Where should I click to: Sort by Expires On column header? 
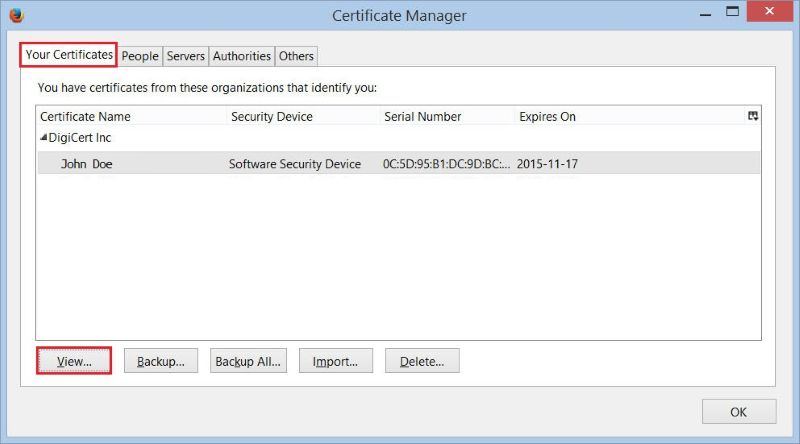630,116
